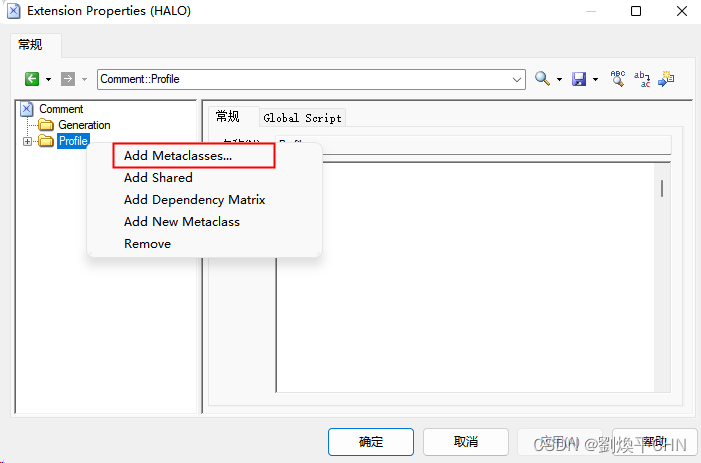Open the Save icon dropdown arrow
The height and width of the screenshot is (463, 701).
595,80
